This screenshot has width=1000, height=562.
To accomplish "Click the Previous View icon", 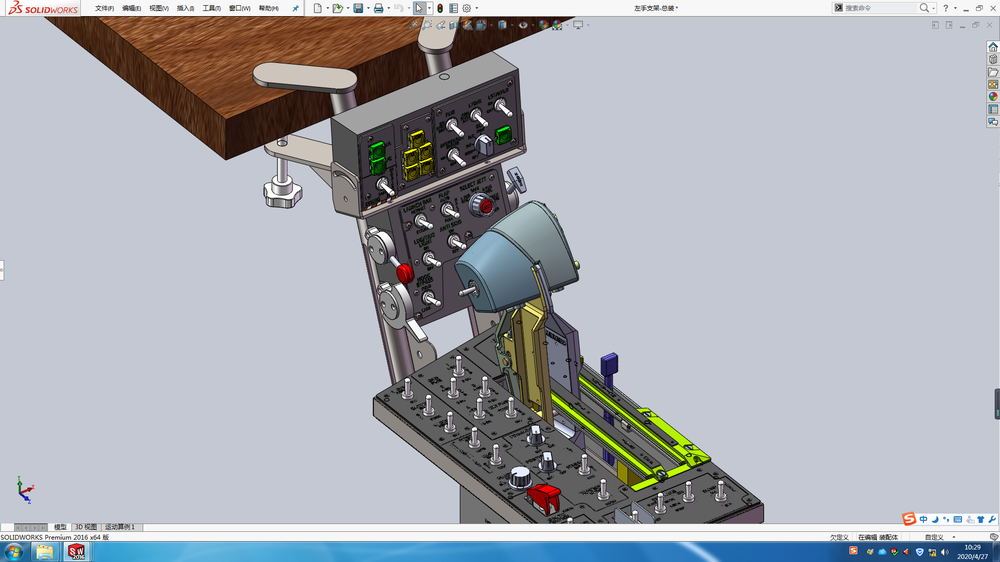I will [441, 25].
